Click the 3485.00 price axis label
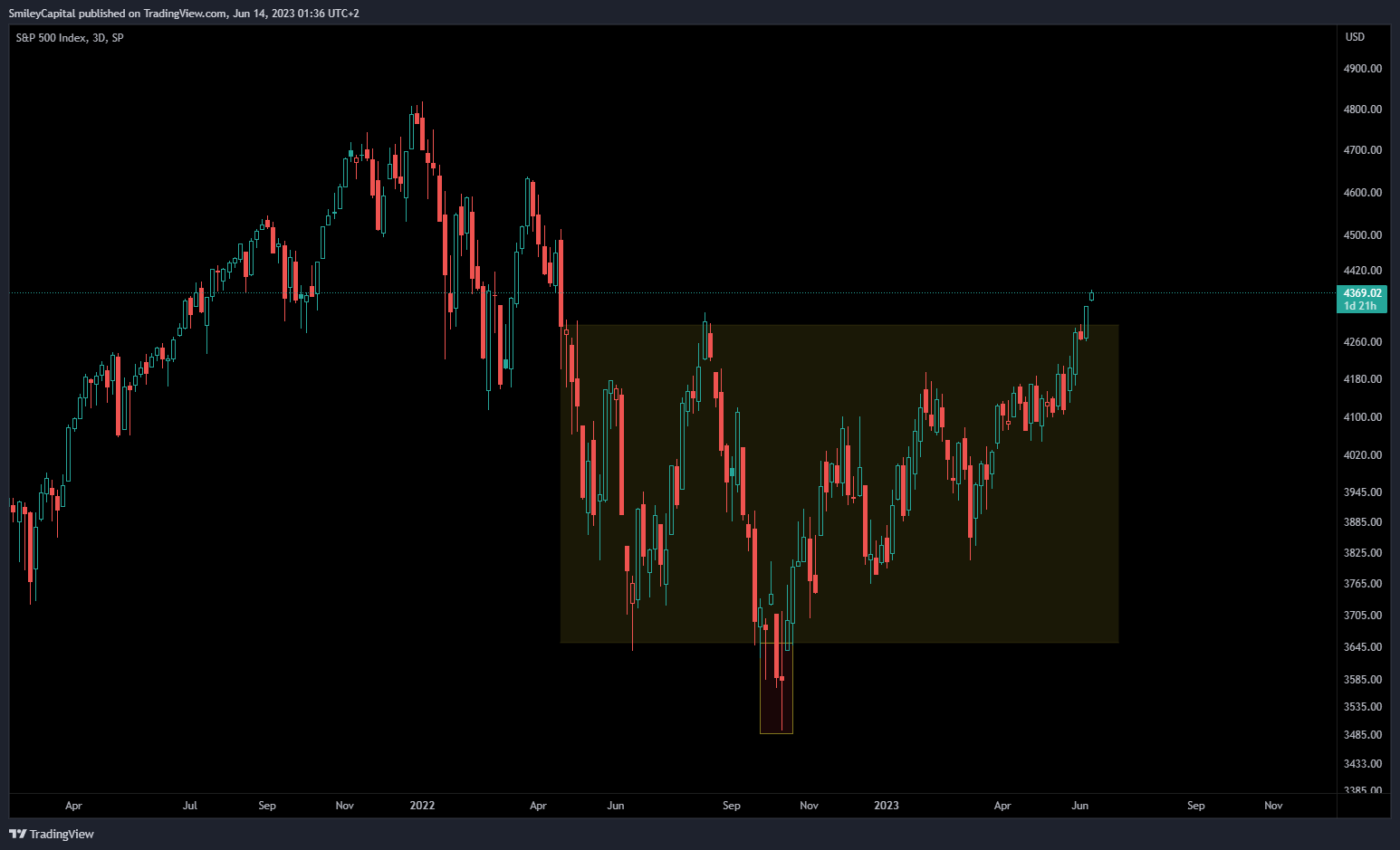Viewport: 1400px width, 850px height. [x=1363, y=735]
